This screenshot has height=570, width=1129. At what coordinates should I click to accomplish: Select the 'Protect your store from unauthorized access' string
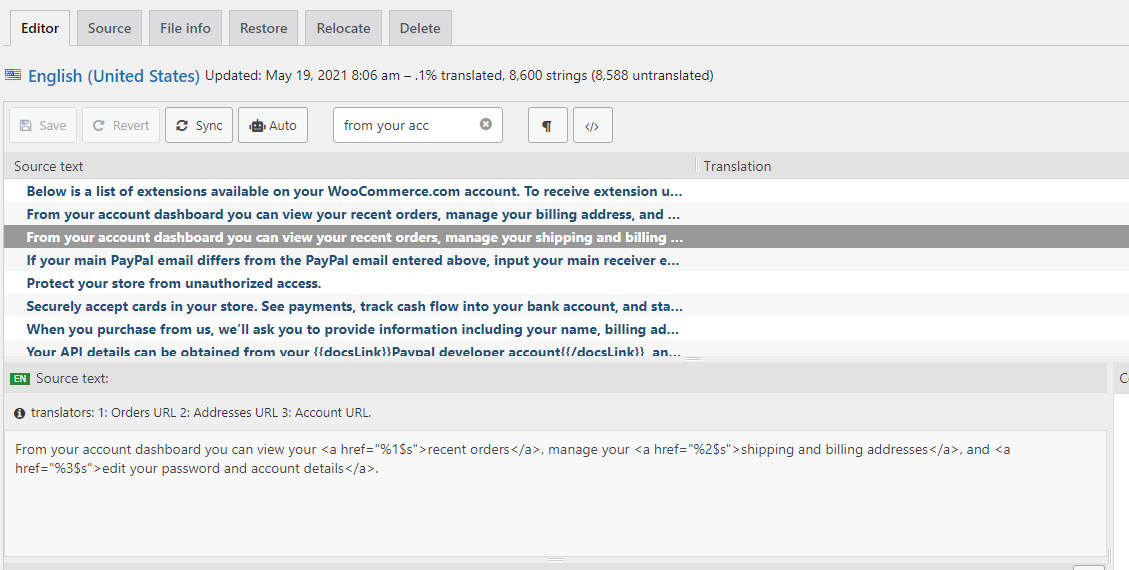[x=174, y=283]
